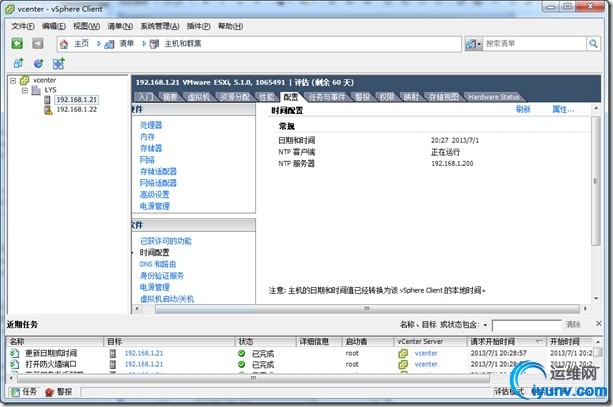This screenshot has width=613, height=407.
Task: Click target host icon in first task row
Action: (113, 353)
